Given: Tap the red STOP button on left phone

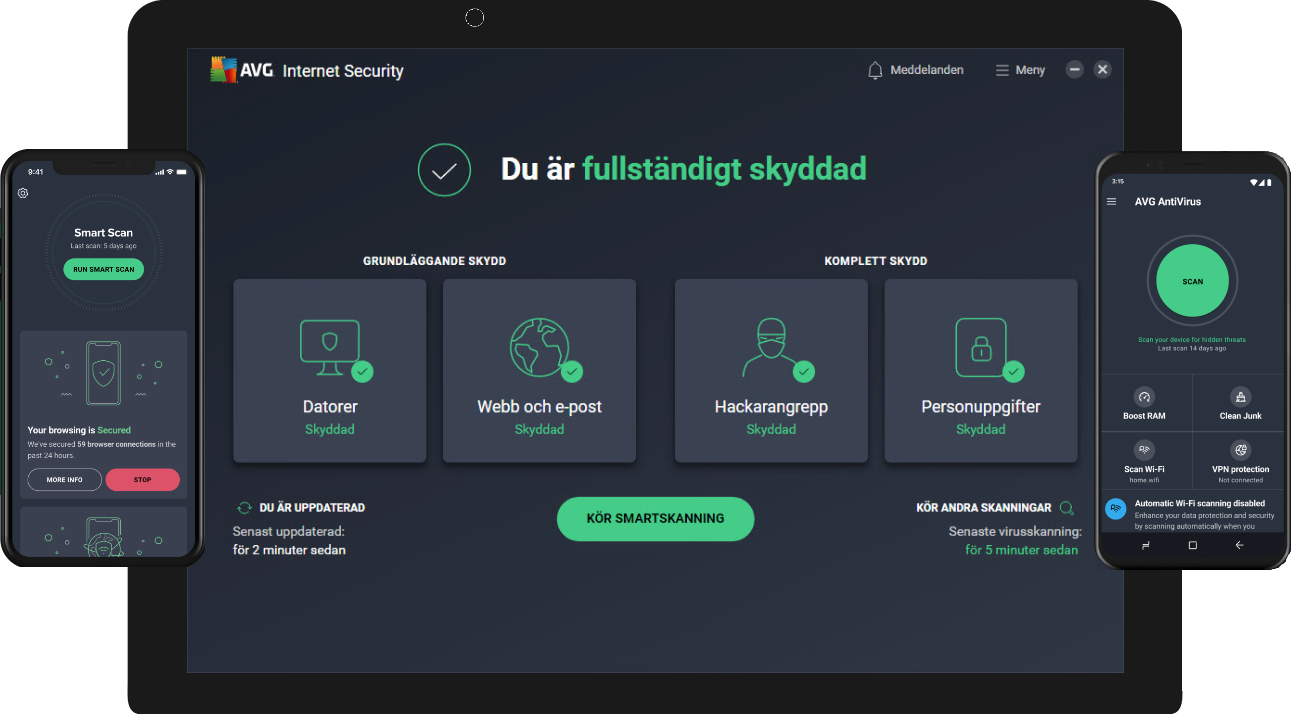Looking at the screenshot, I should pos(142,480).
